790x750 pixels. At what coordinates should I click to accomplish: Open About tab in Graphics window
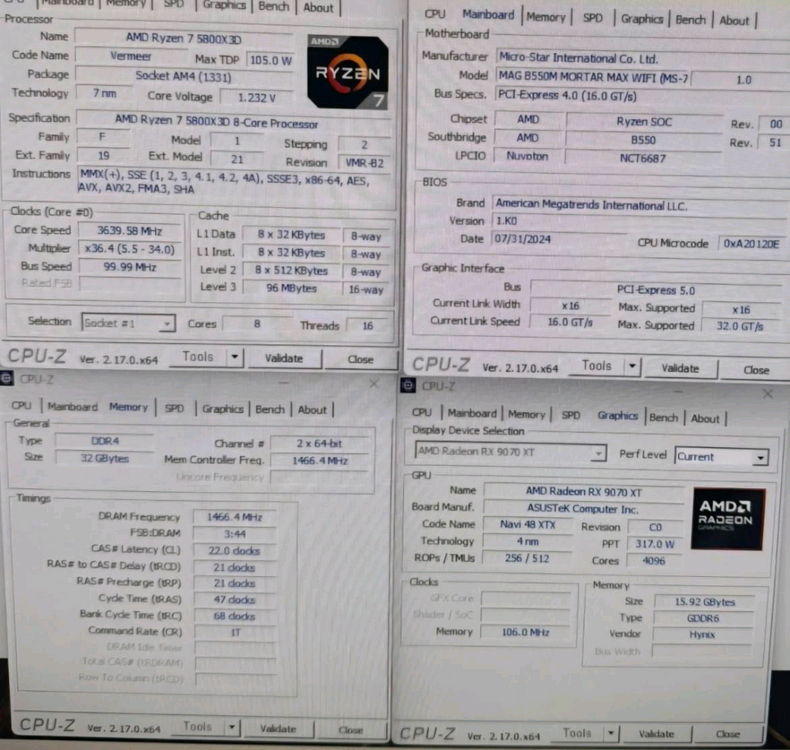[705, 418]
